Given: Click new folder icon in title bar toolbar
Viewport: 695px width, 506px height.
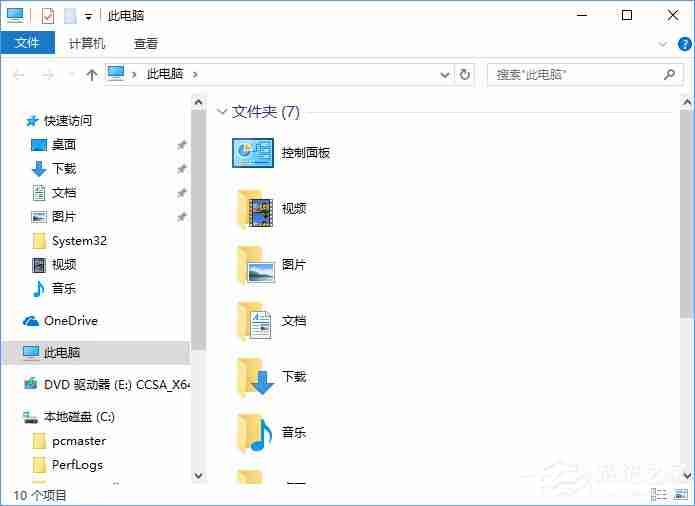Looking at the screenshot, I should click(x=70, y=16).
